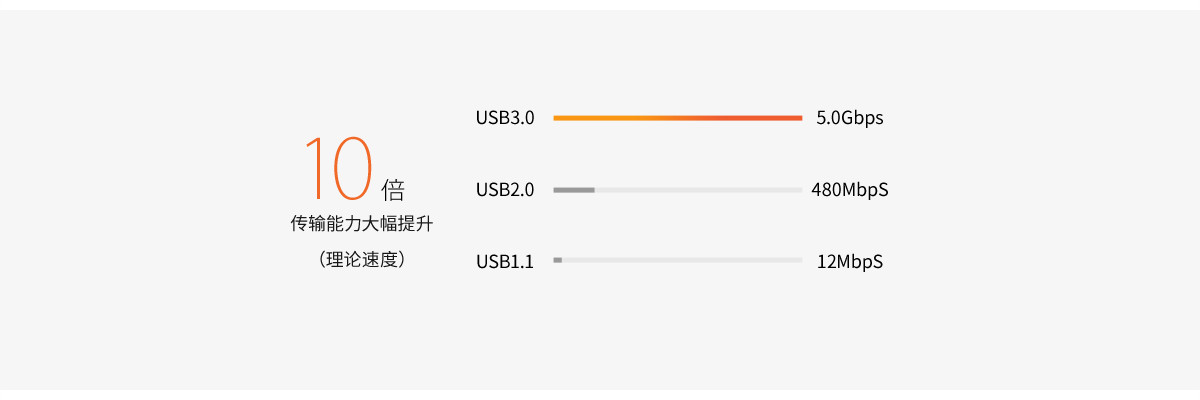The height and width of the screenshot is (400, 1200).
Task: Click the white strip below the gray panel
Action: [600, 395]
